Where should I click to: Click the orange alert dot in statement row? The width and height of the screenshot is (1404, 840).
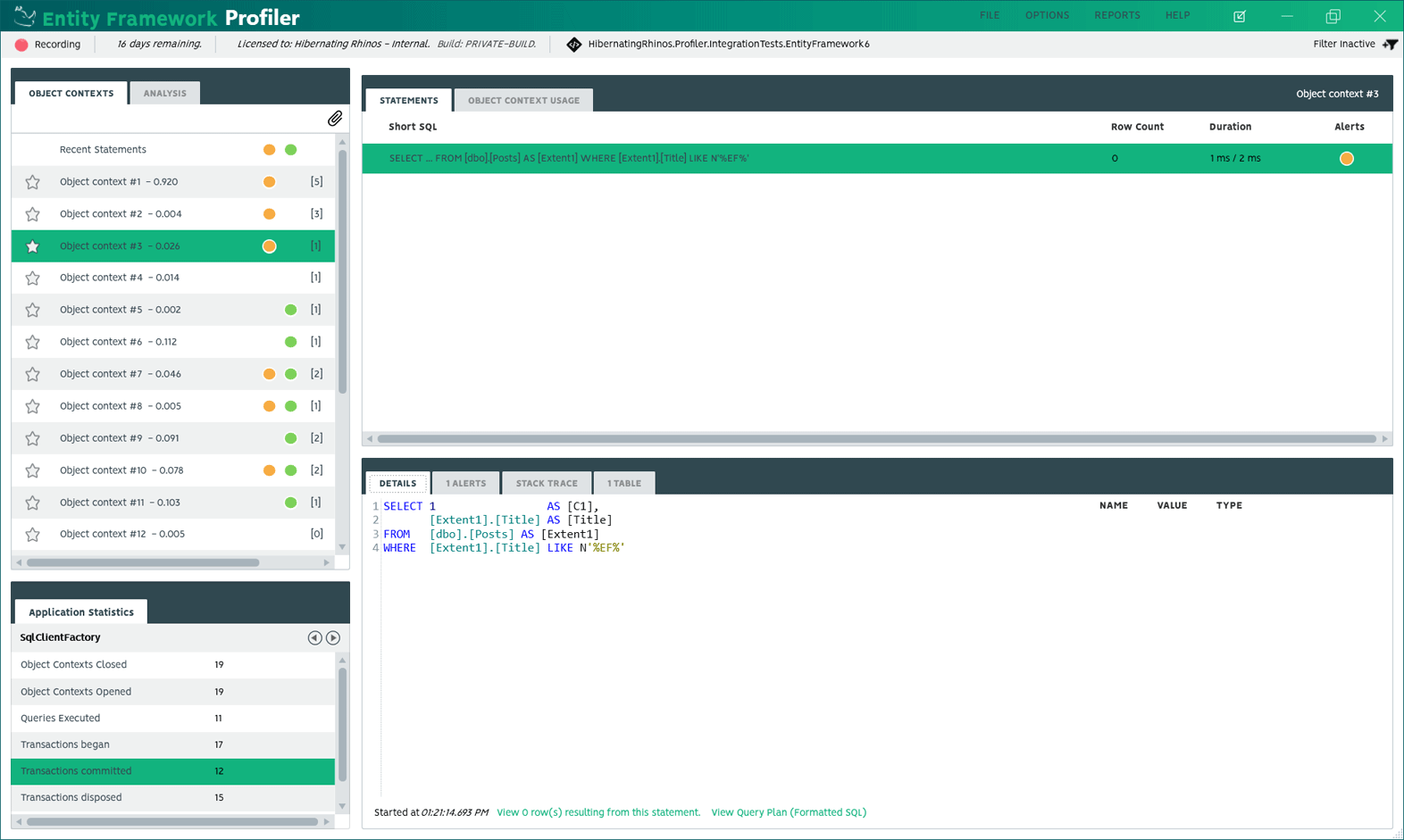coord(1347,159)
